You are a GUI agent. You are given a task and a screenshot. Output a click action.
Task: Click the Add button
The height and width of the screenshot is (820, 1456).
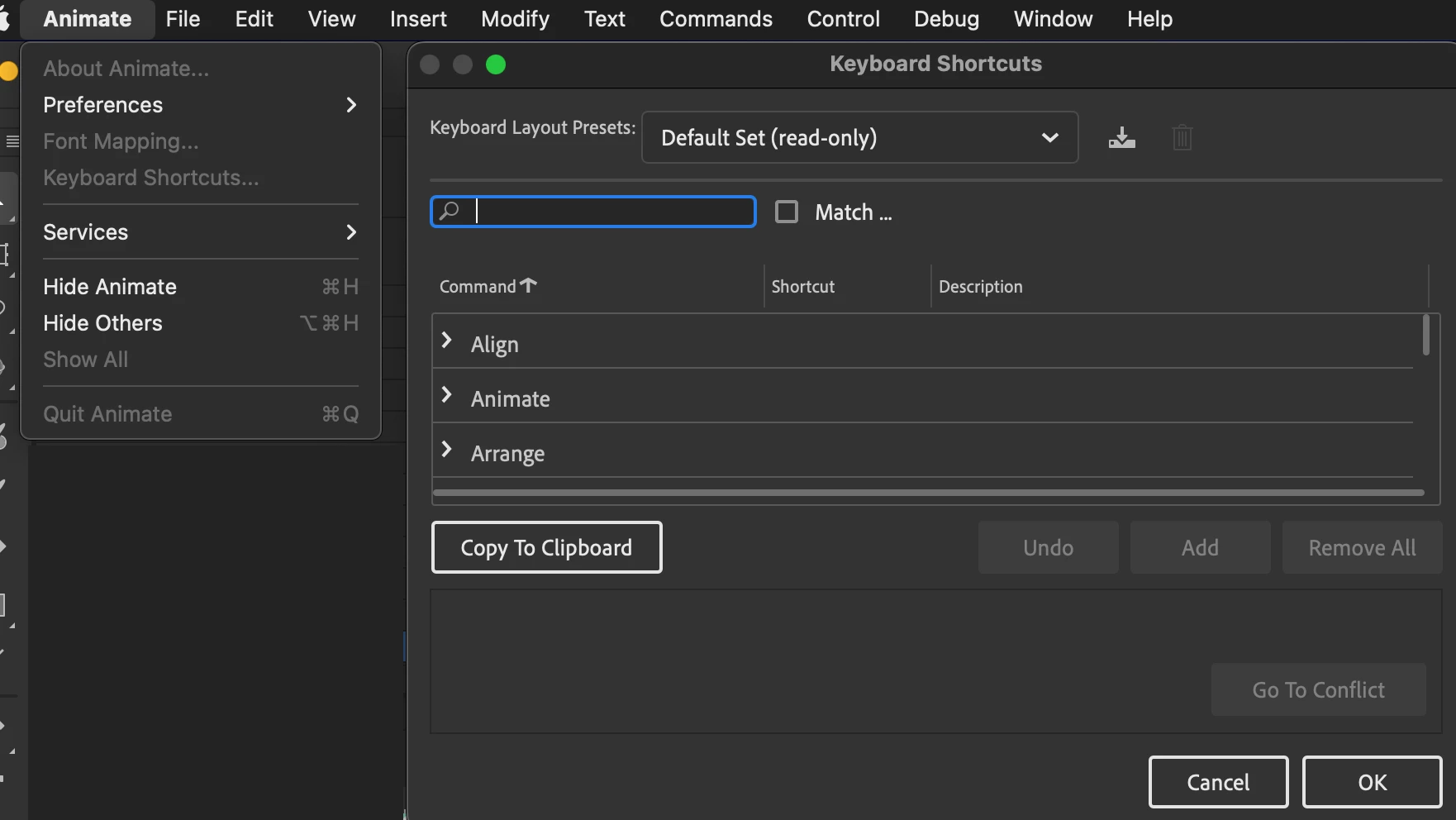click(x=1200, y=547)
